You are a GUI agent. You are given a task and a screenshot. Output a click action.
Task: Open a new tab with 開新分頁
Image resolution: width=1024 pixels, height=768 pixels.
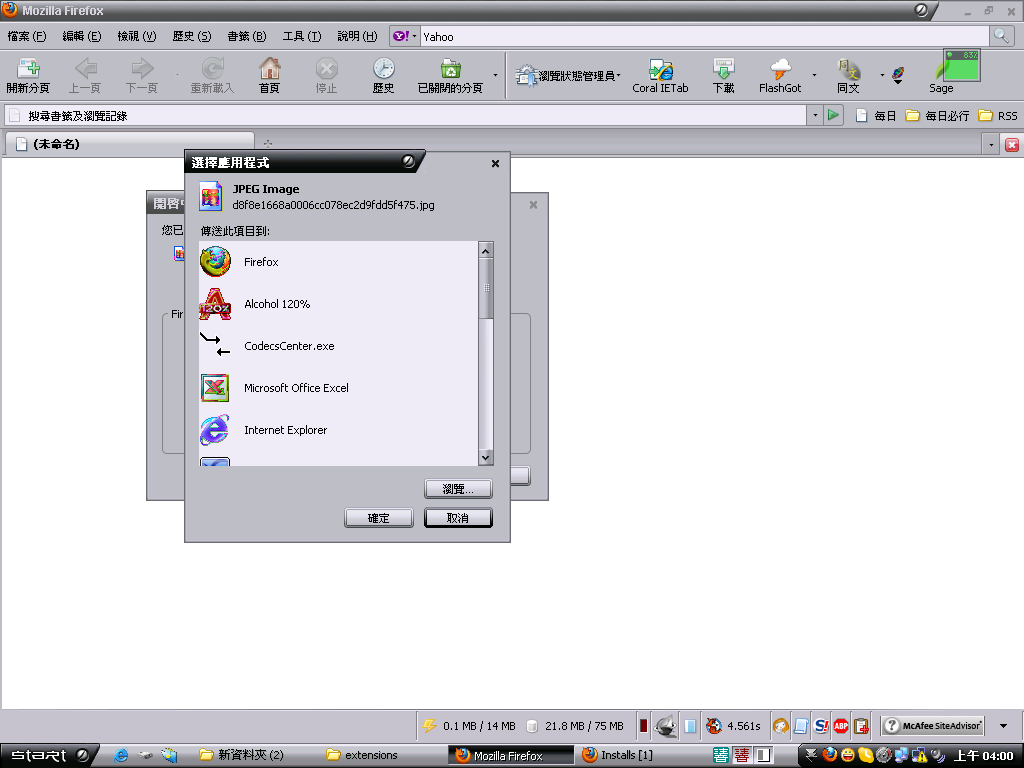28,76
